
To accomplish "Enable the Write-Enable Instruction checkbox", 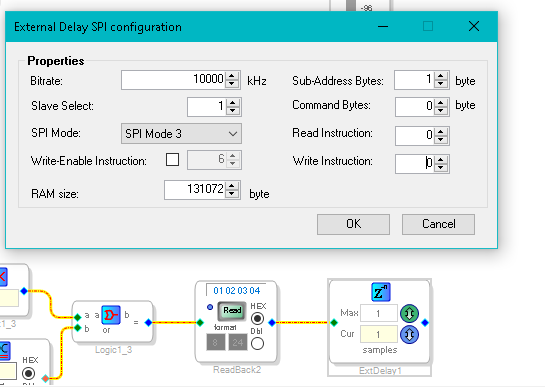I will pos(172,160).
